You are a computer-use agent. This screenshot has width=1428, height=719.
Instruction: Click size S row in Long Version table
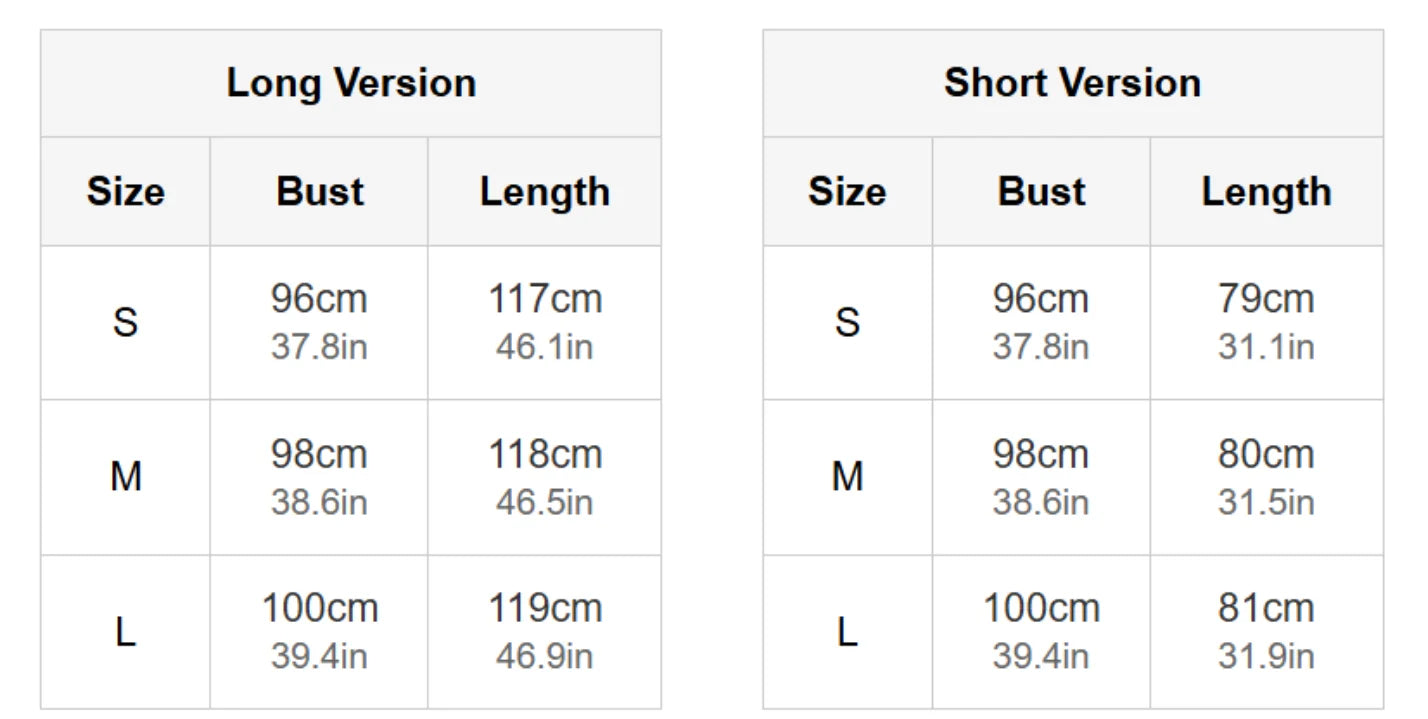click(x=351, y=323)
